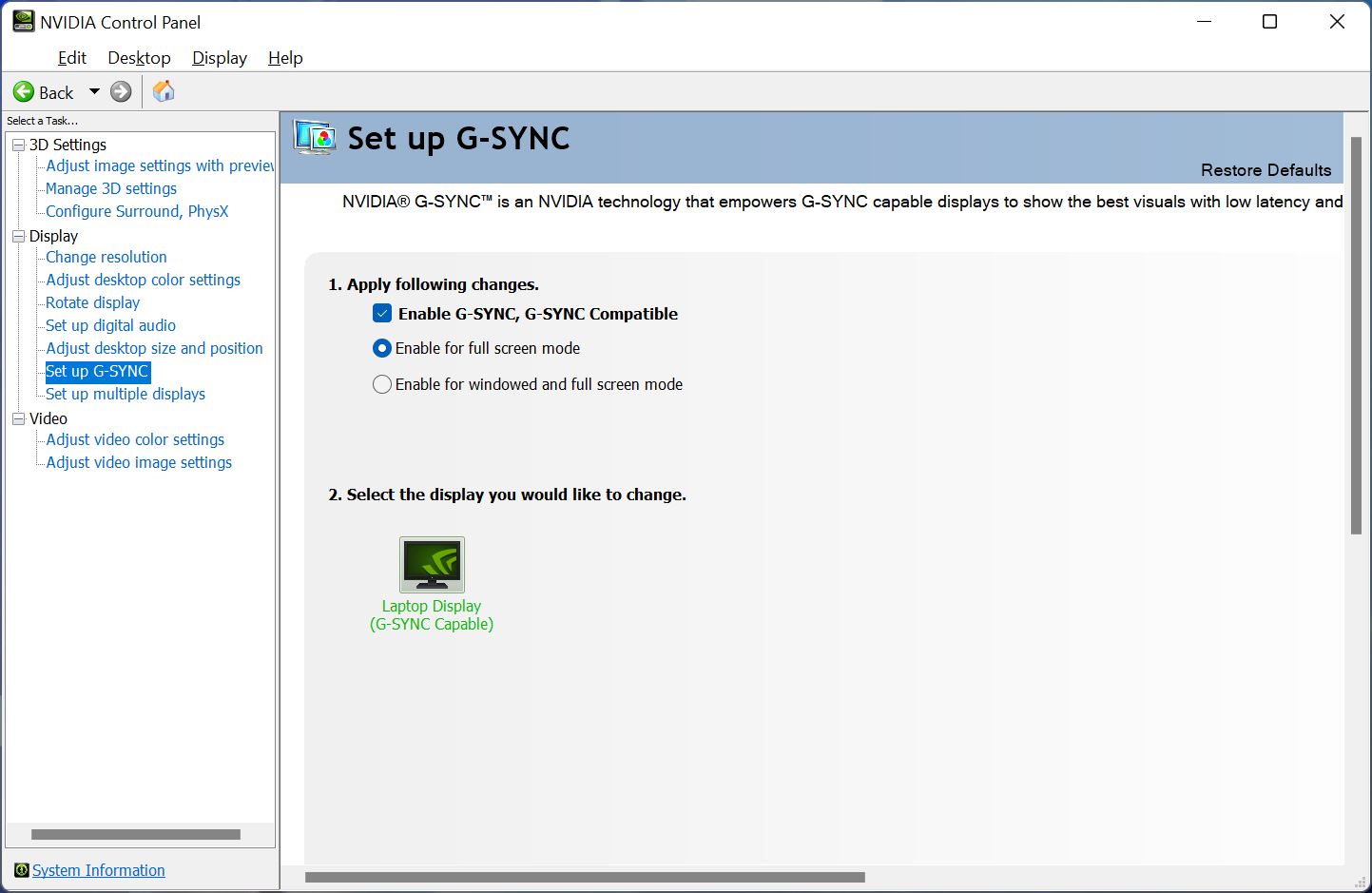The height and width of the screenshot is (893, 1372).
Task: Select the Laptop Display monitor thumbnail
Action: 432,565
